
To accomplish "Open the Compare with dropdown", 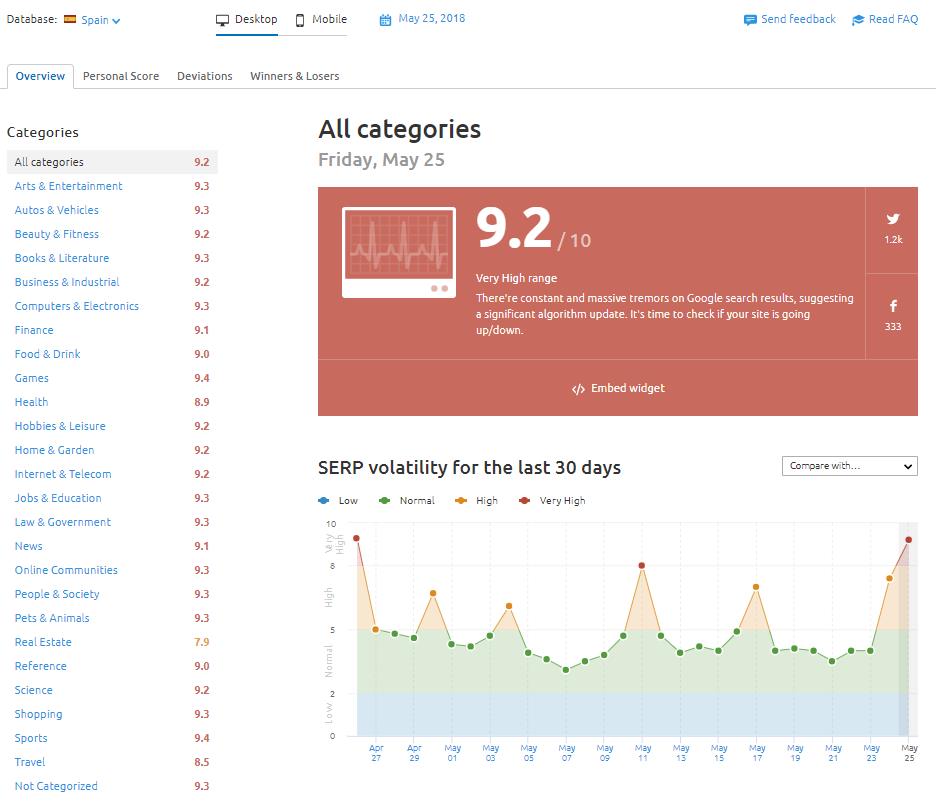I will [x=849, y=466].
